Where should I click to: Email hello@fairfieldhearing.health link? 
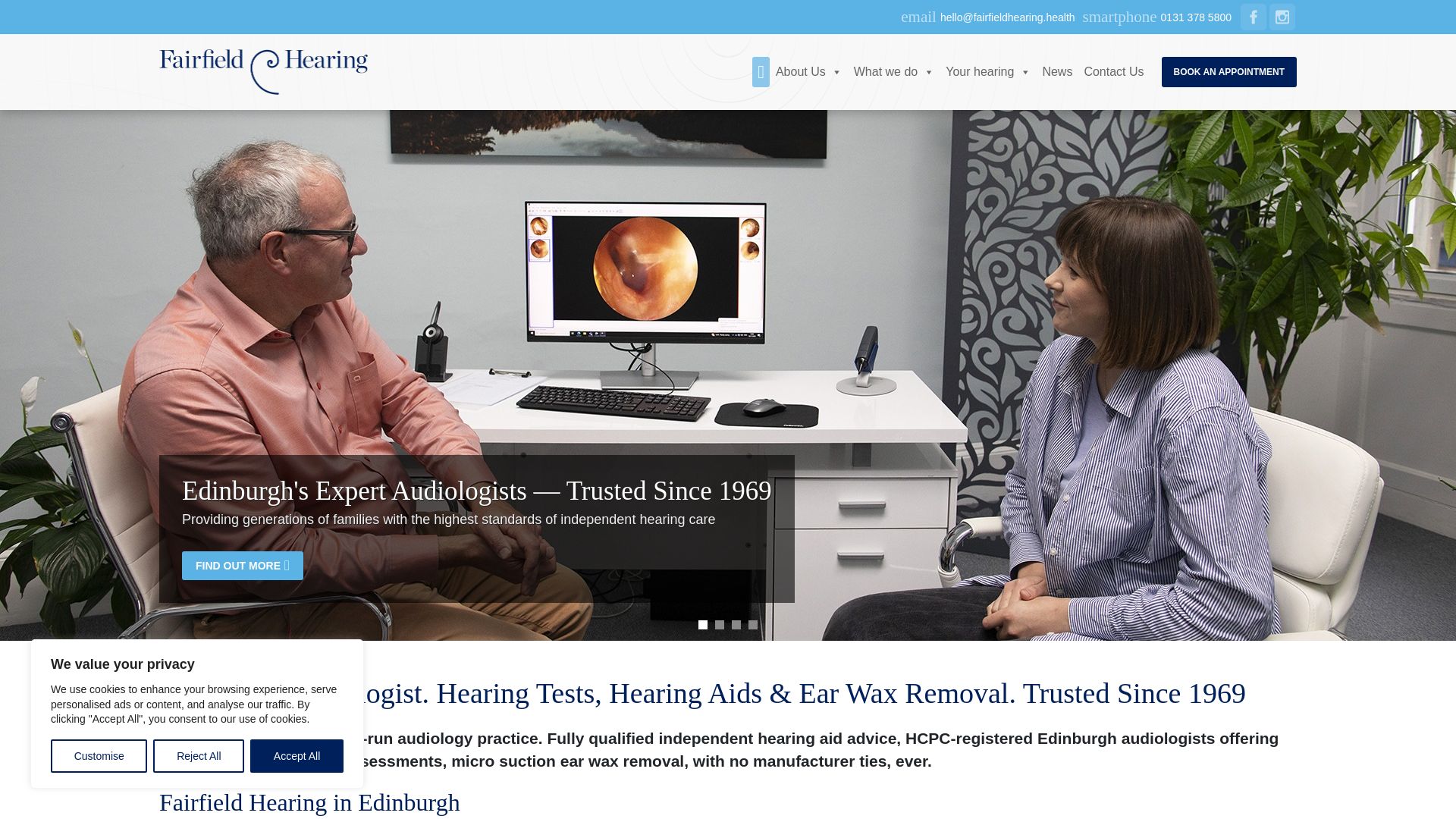coord(1007,17)
